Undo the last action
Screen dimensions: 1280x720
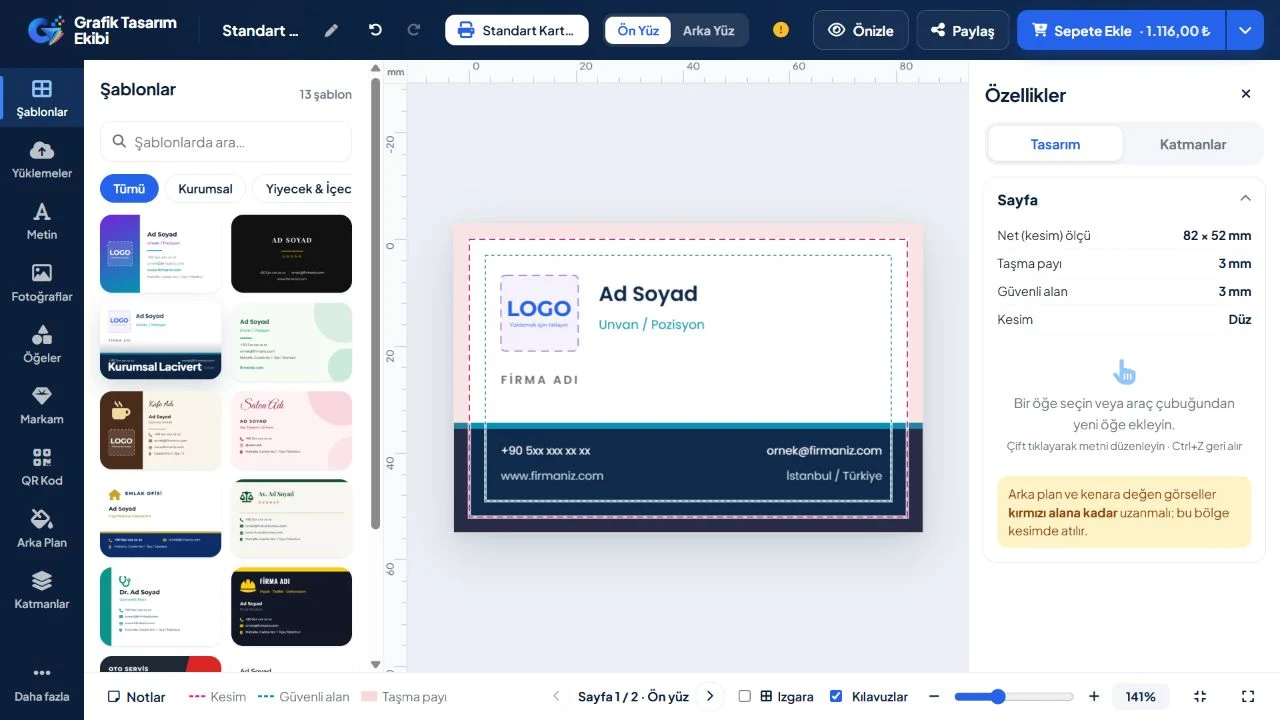(376, 30)
